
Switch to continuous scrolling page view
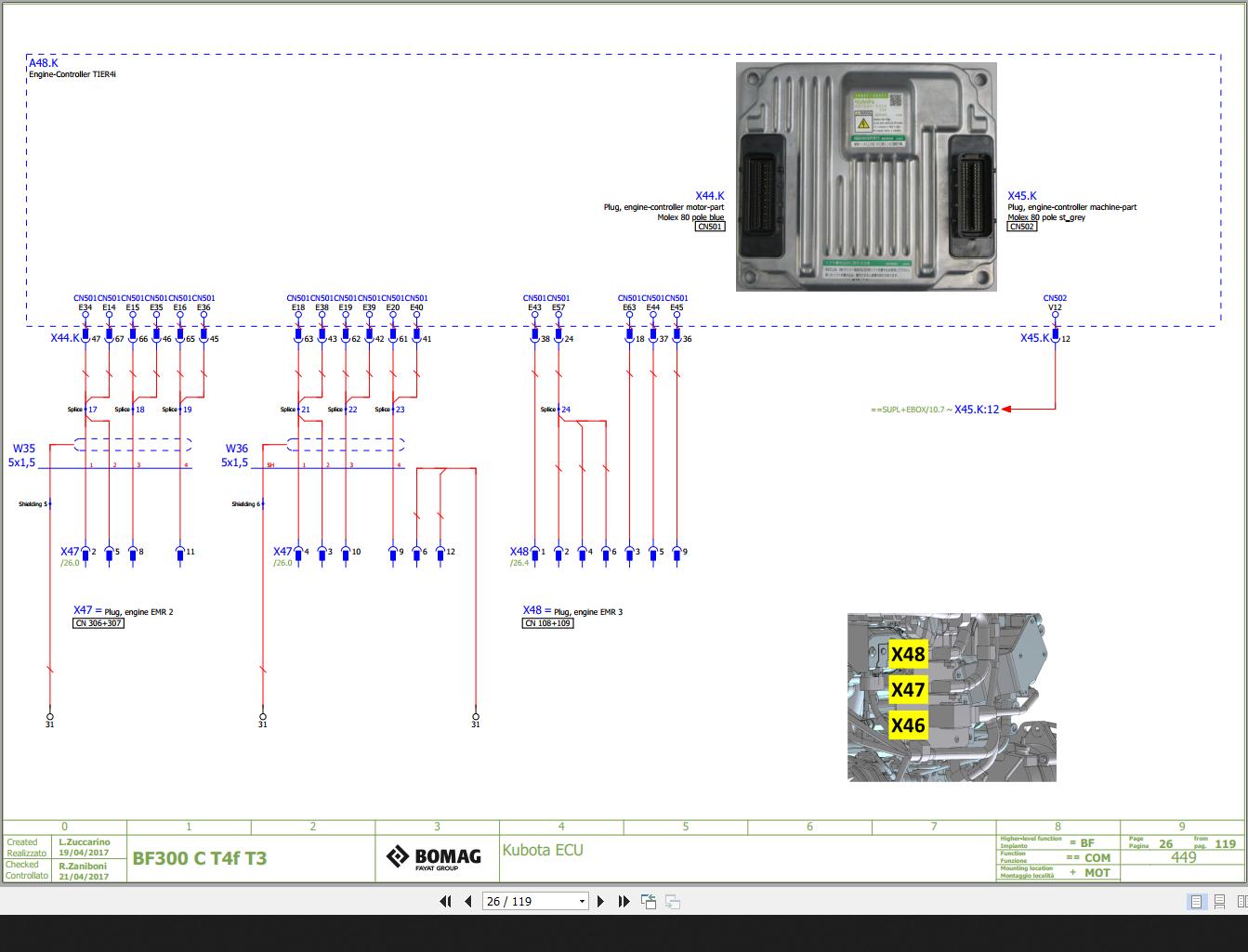(x=1218, y=901)
